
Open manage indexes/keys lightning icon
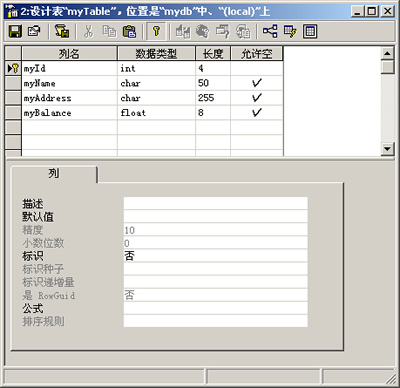click(x=290, y=32)
